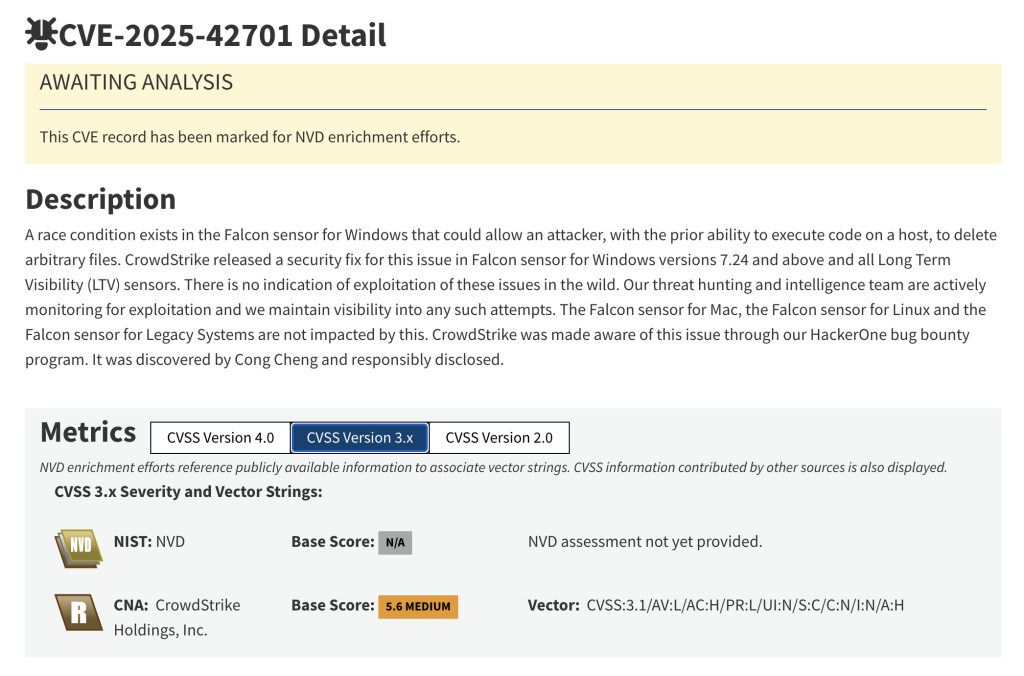1024x676 pixels.
Task: Click the AWAITING ANALYSIS banner title
Action: [136, 83]
